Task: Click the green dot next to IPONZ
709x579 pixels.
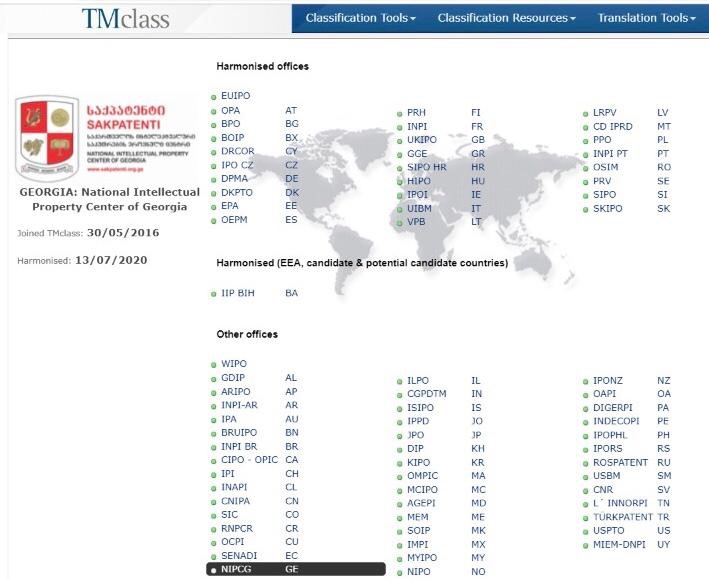Action: pyautogui.click(x=585, y=381)
